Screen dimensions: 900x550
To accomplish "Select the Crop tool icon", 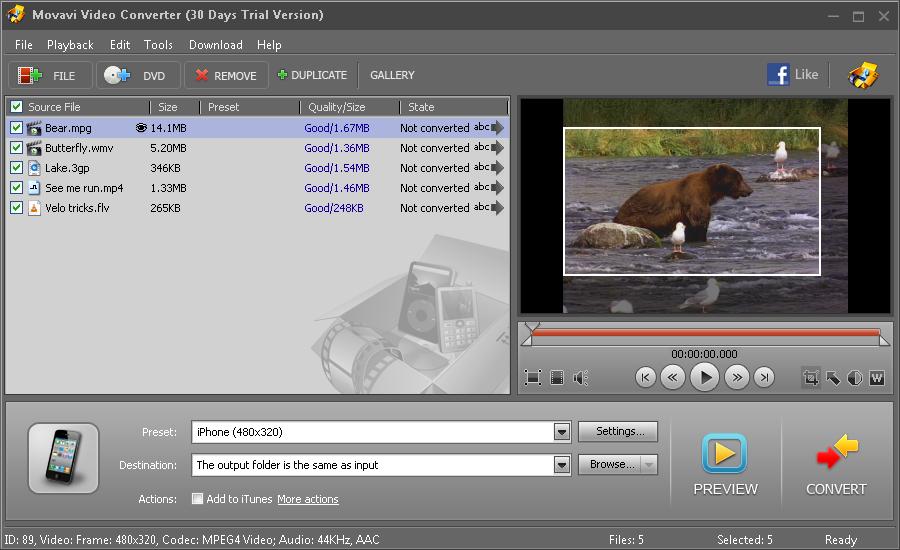I will 810,377.
